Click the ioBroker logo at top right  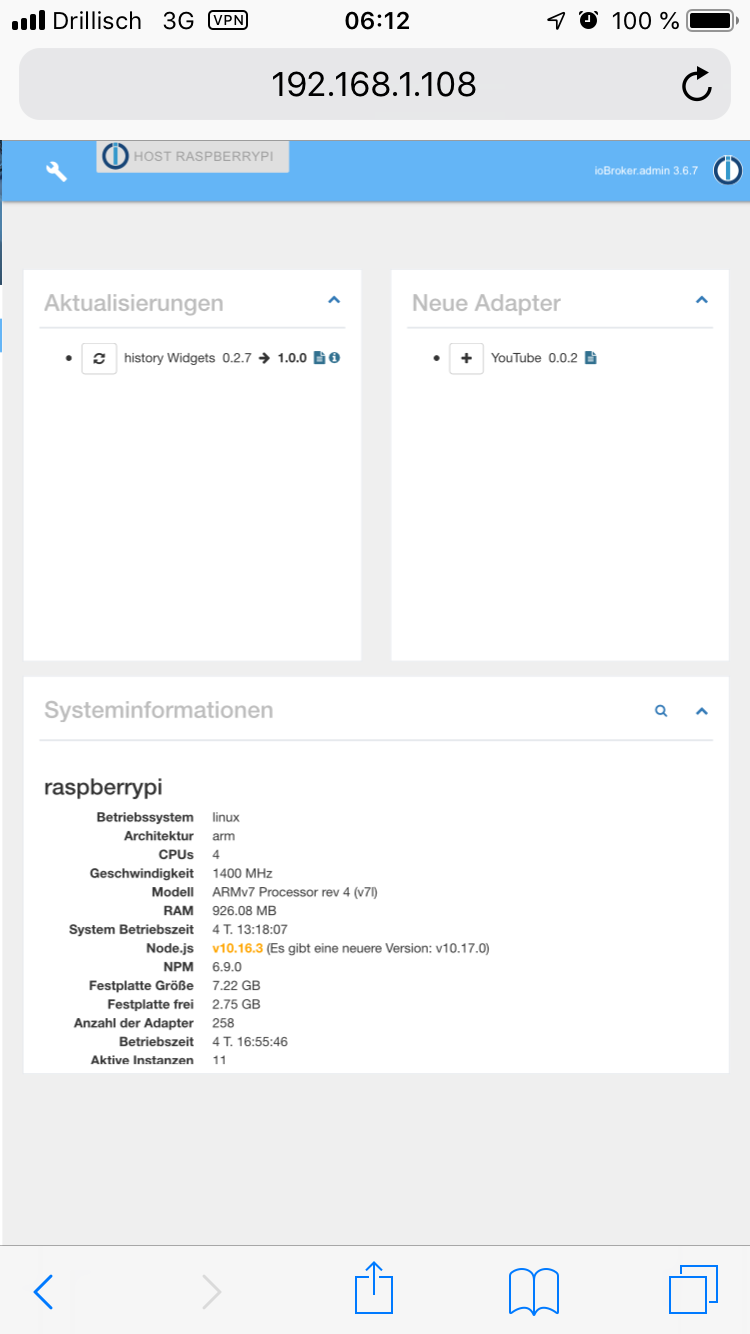click(727, 171)
